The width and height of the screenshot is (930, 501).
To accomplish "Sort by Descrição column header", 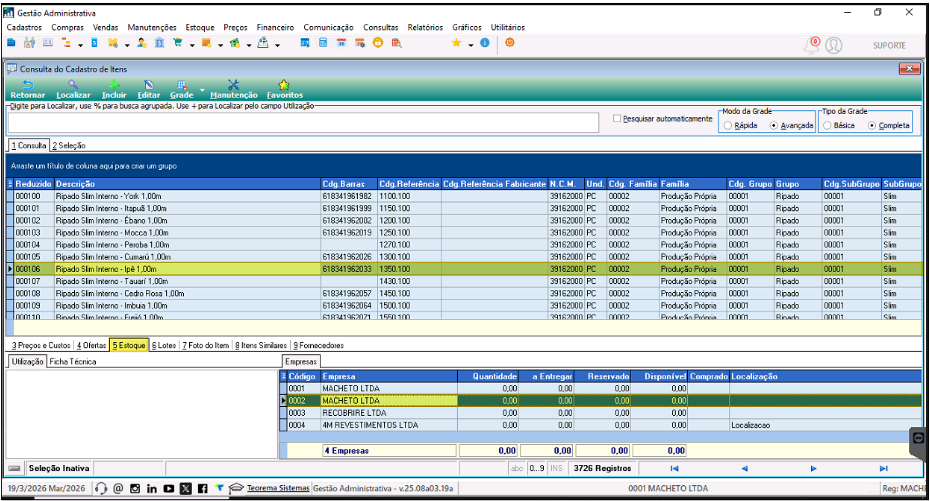I will pos(187,184).
